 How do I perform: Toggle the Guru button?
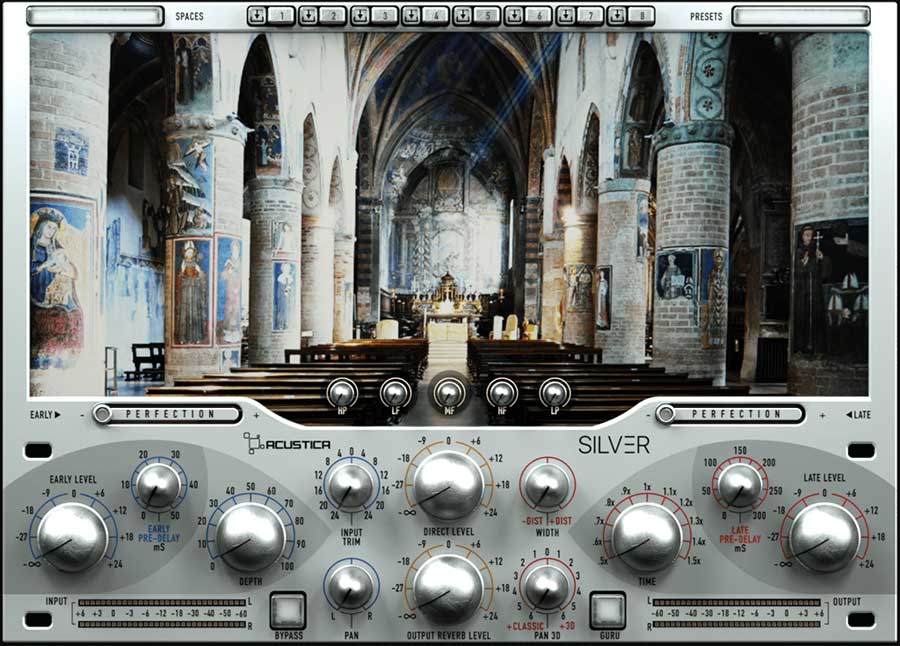[608, 610]
